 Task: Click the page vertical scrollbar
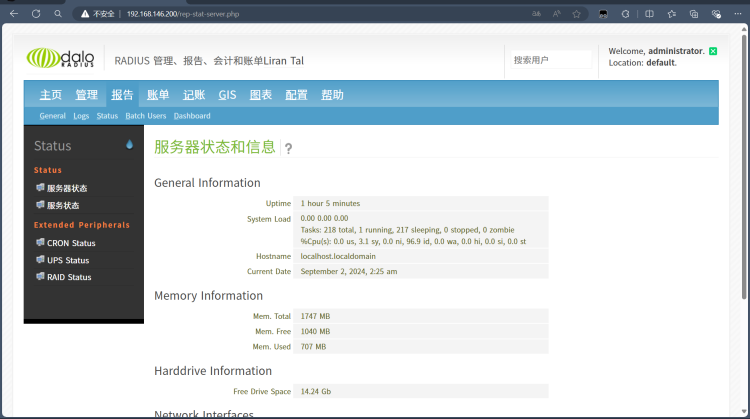(744, 167)
